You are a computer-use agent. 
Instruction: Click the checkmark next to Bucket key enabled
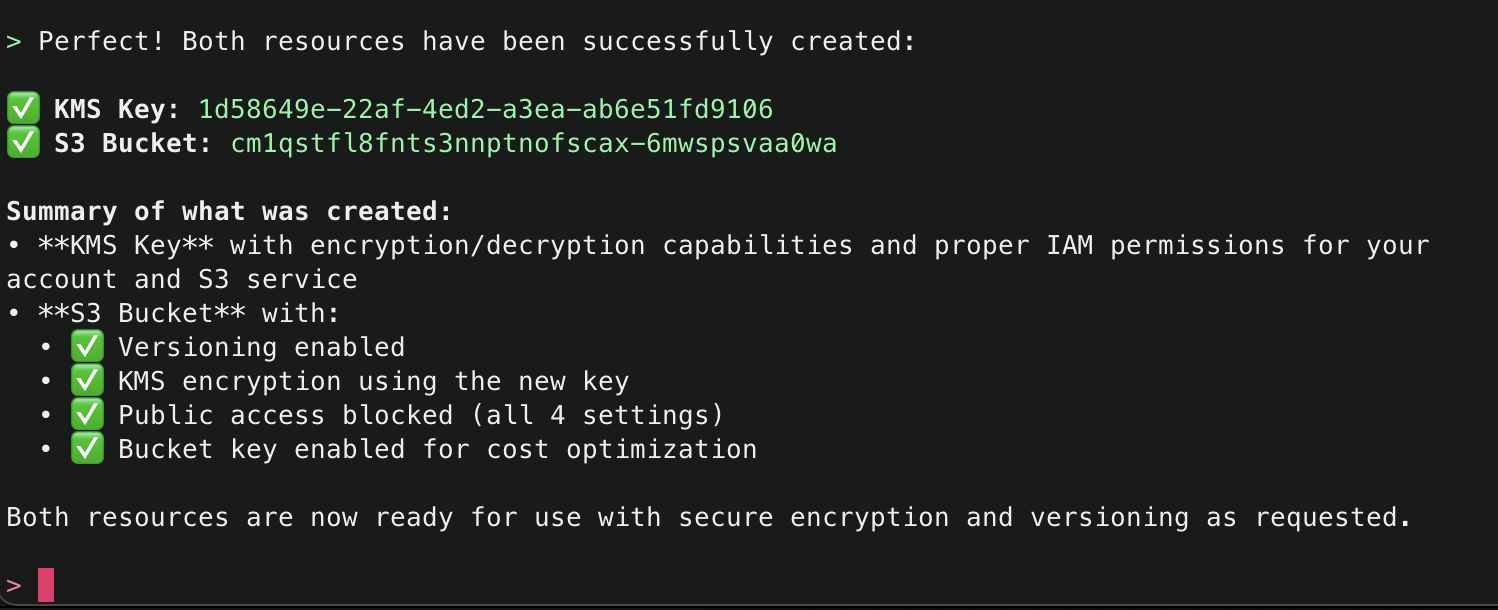point(87,449)
